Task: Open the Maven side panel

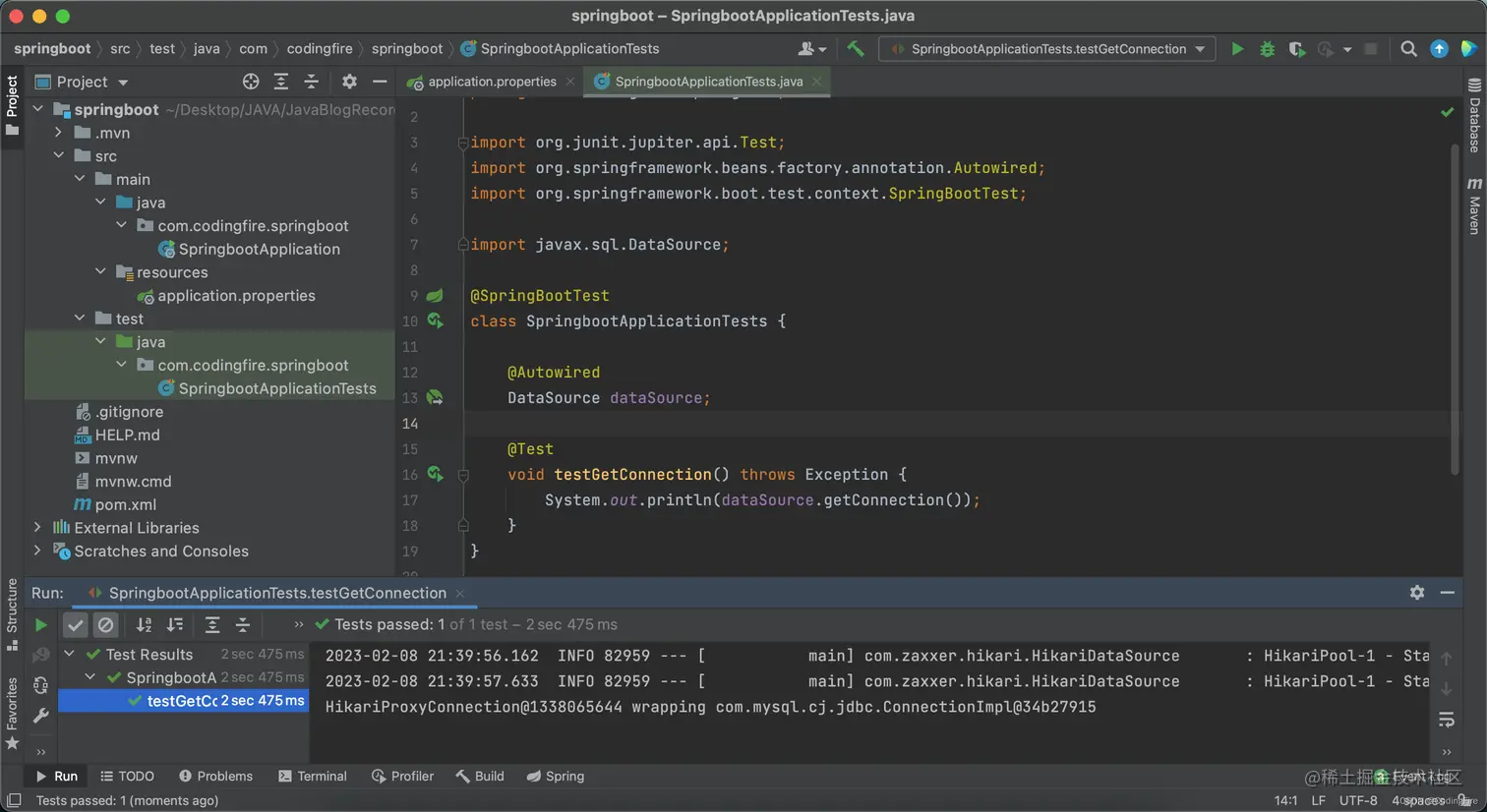Action: (1474, 206)
